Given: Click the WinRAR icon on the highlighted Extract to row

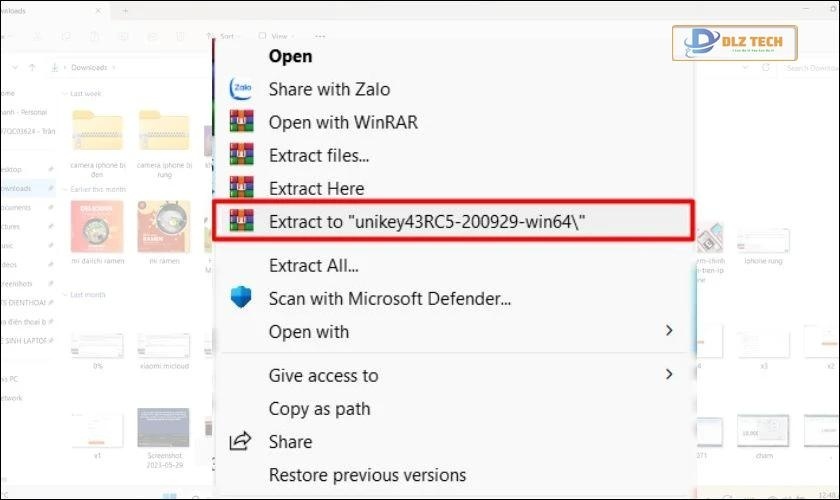Looking at the screenshot, I should [x=241, y=221].
